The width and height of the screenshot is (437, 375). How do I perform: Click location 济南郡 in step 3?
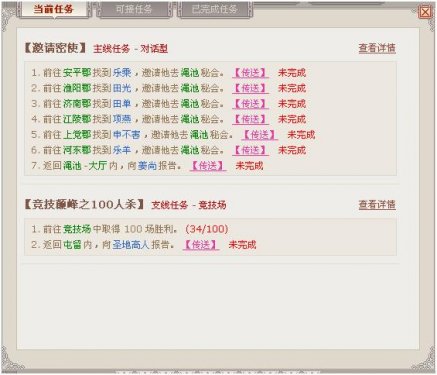pyautogui.click(x=77, y=104)
